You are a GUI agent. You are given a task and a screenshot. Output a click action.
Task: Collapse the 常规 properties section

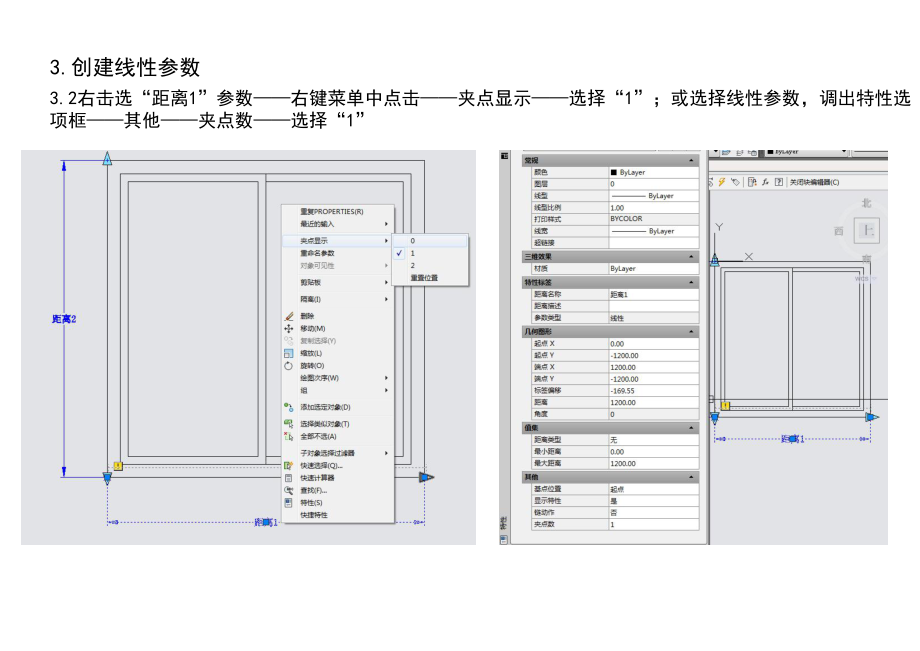click(691, 160)
